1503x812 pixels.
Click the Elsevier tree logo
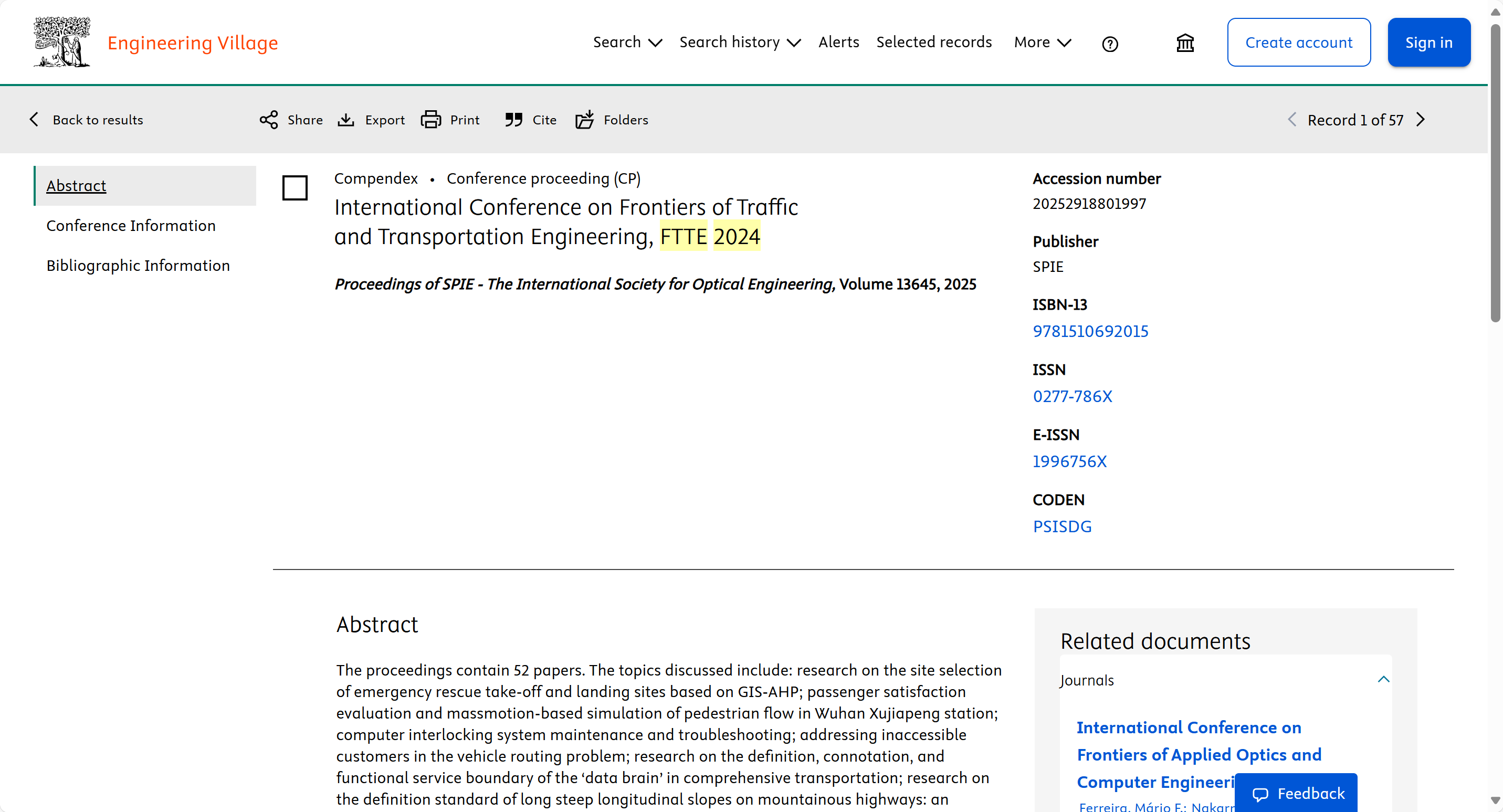[62, 42]
